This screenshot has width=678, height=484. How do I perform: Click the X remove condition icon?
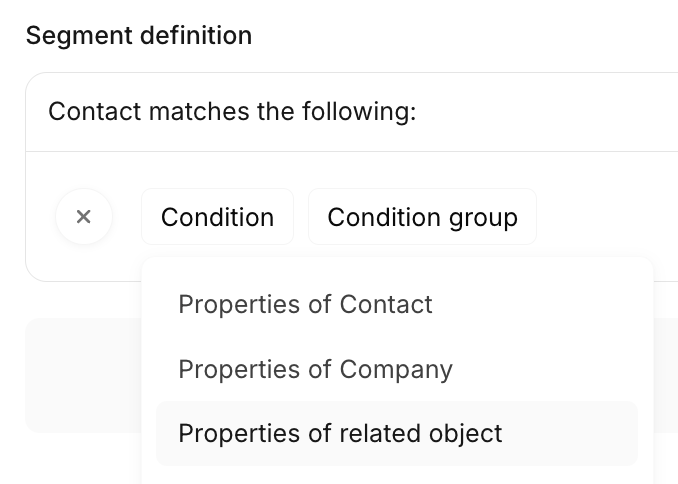[x=84, y=217]
